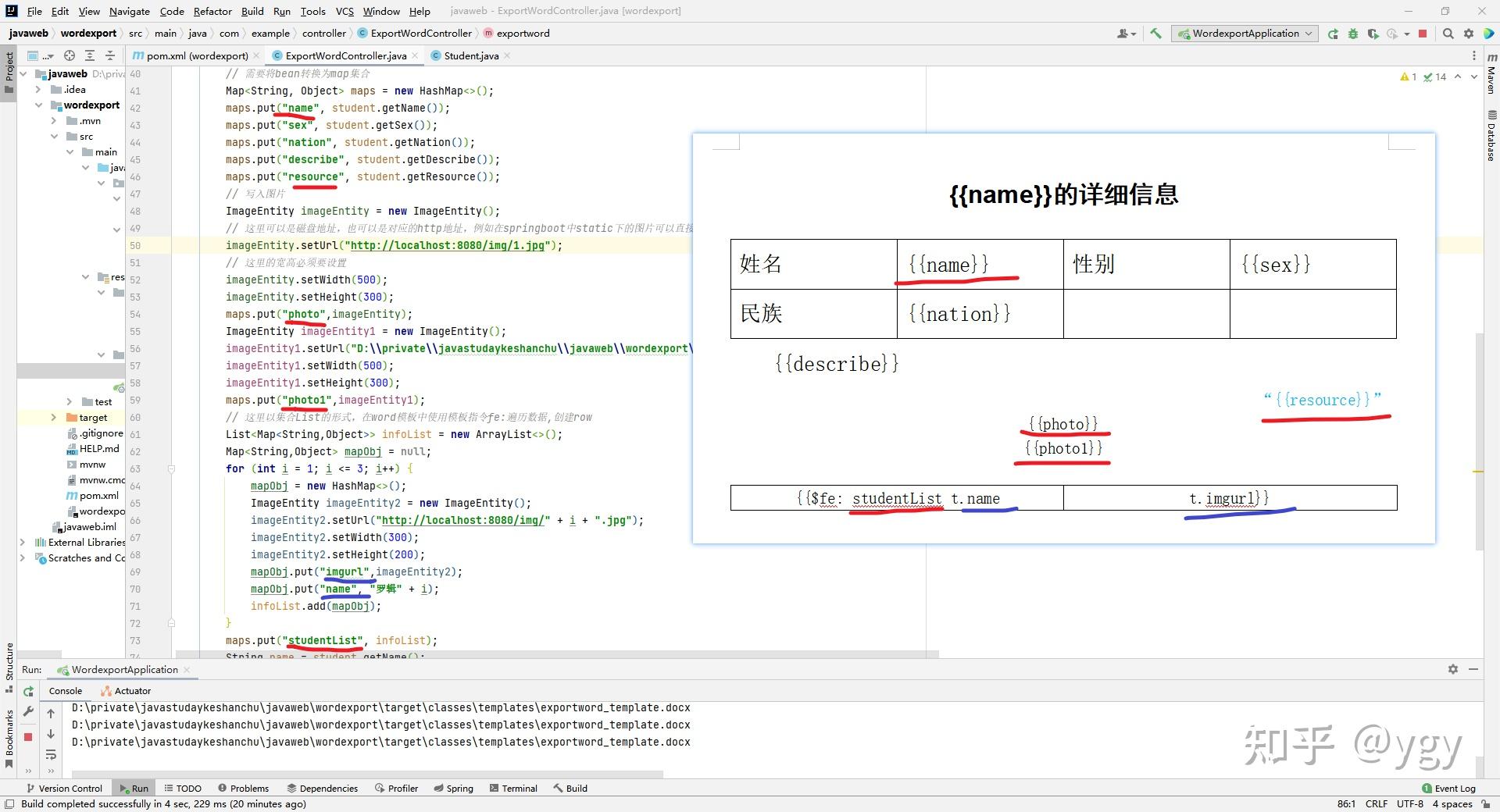Collapse the src folder in the Project tree
Screen dimensions: 1500x812
[55, 136]
